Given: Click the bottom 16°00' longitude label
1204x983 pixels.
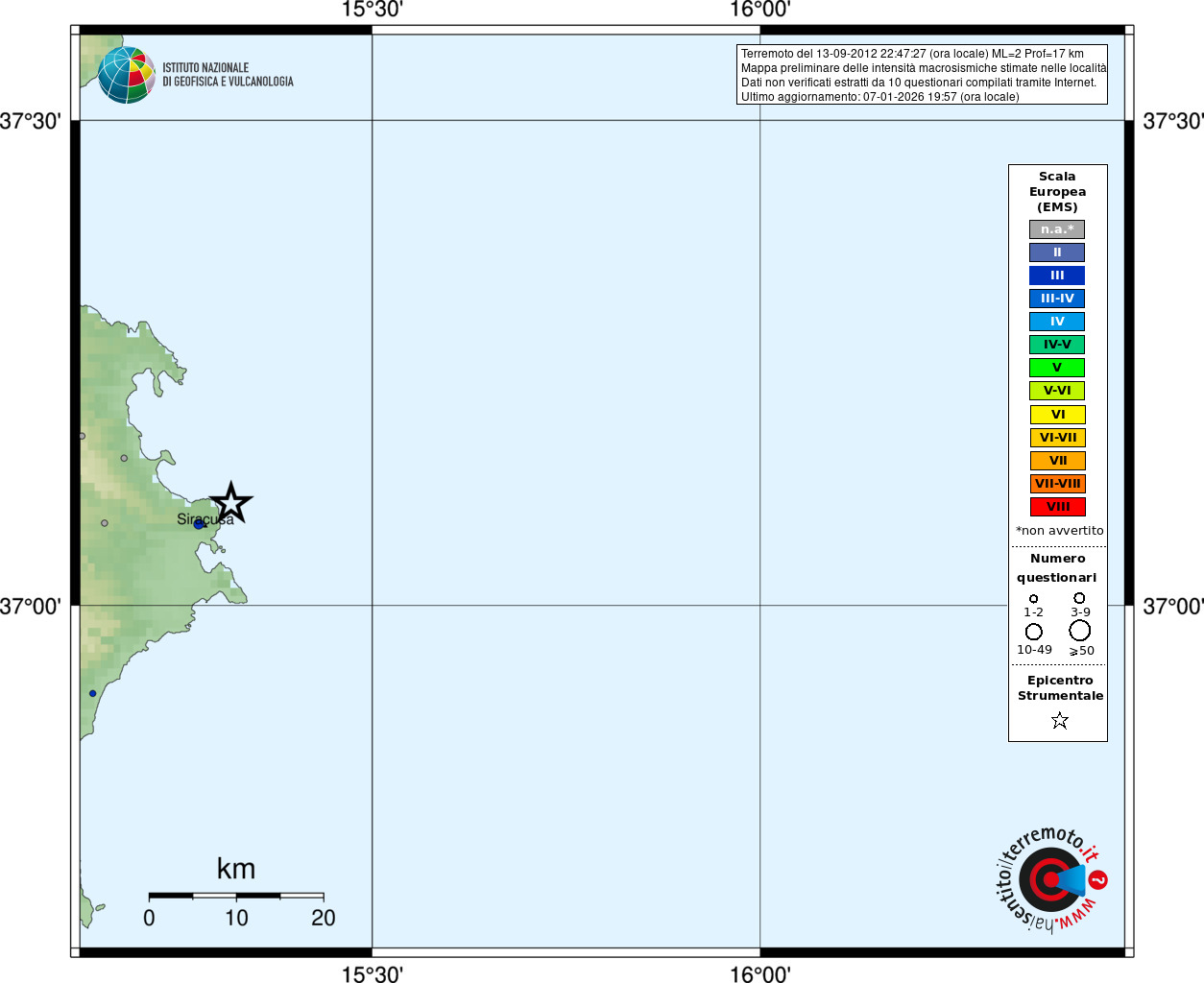Looking at the screenshot, I should coord(759,974).
